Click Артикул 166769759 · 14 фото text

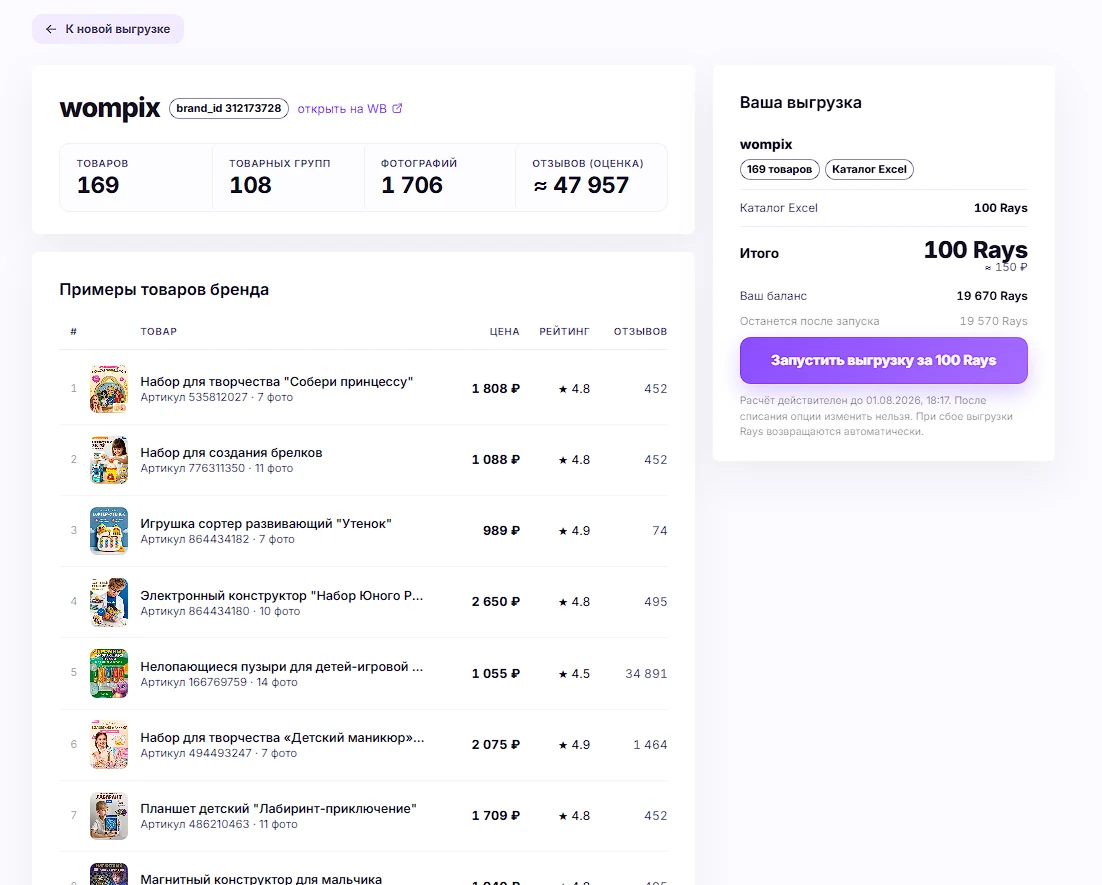[219, 683]
